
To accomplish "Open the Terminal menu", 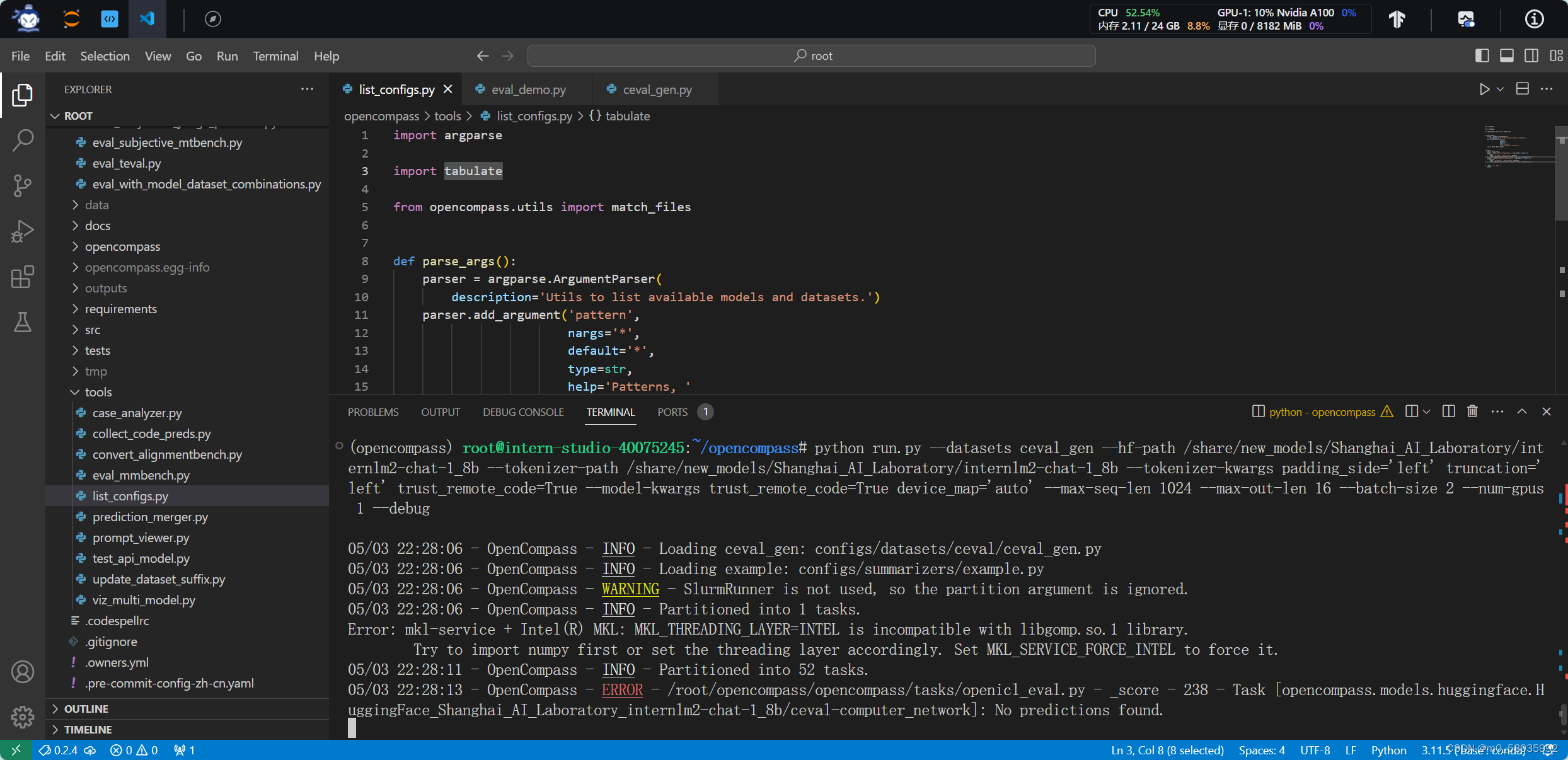I will click(275, 56).
